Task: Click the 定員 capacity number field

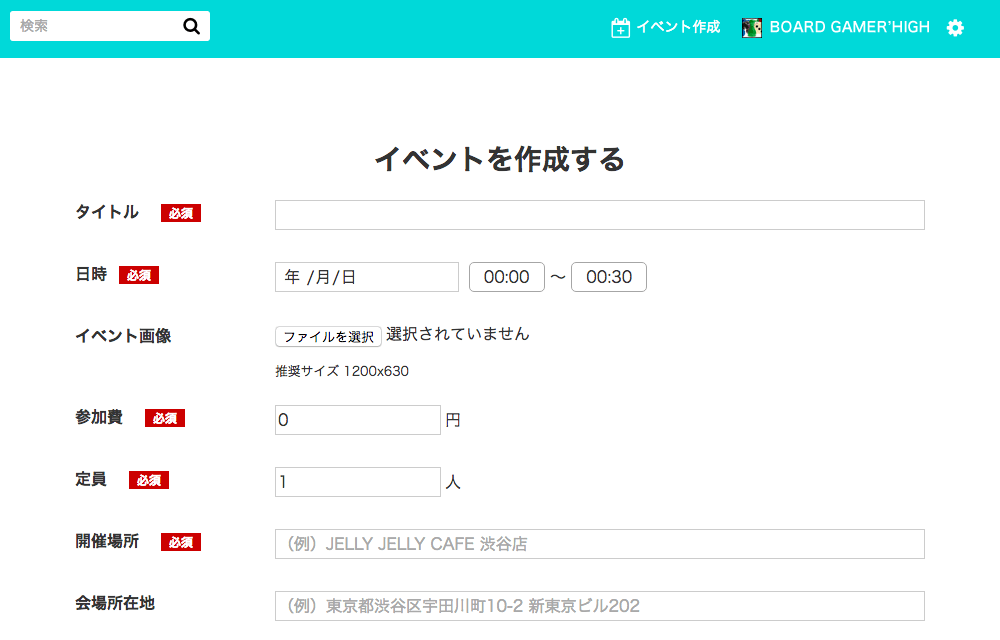Action: click(x=357, y=482)
